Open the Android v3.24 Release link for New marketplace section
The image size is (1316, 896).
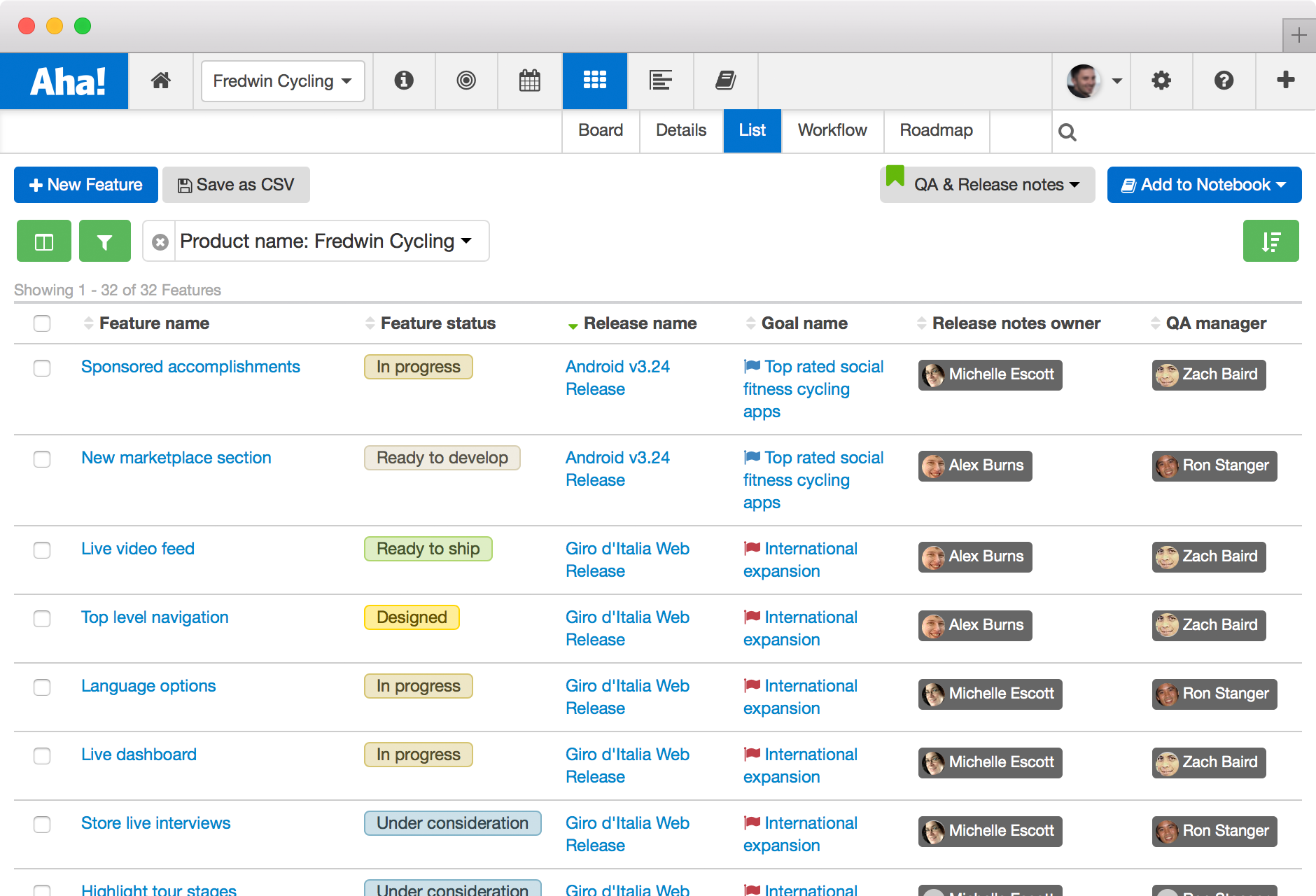617,469
